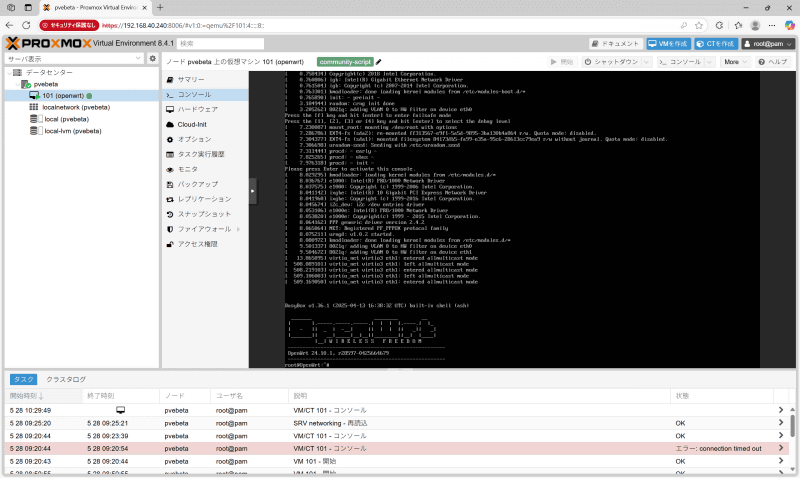Click Console button in VM toolbar

tap(680, 62)
